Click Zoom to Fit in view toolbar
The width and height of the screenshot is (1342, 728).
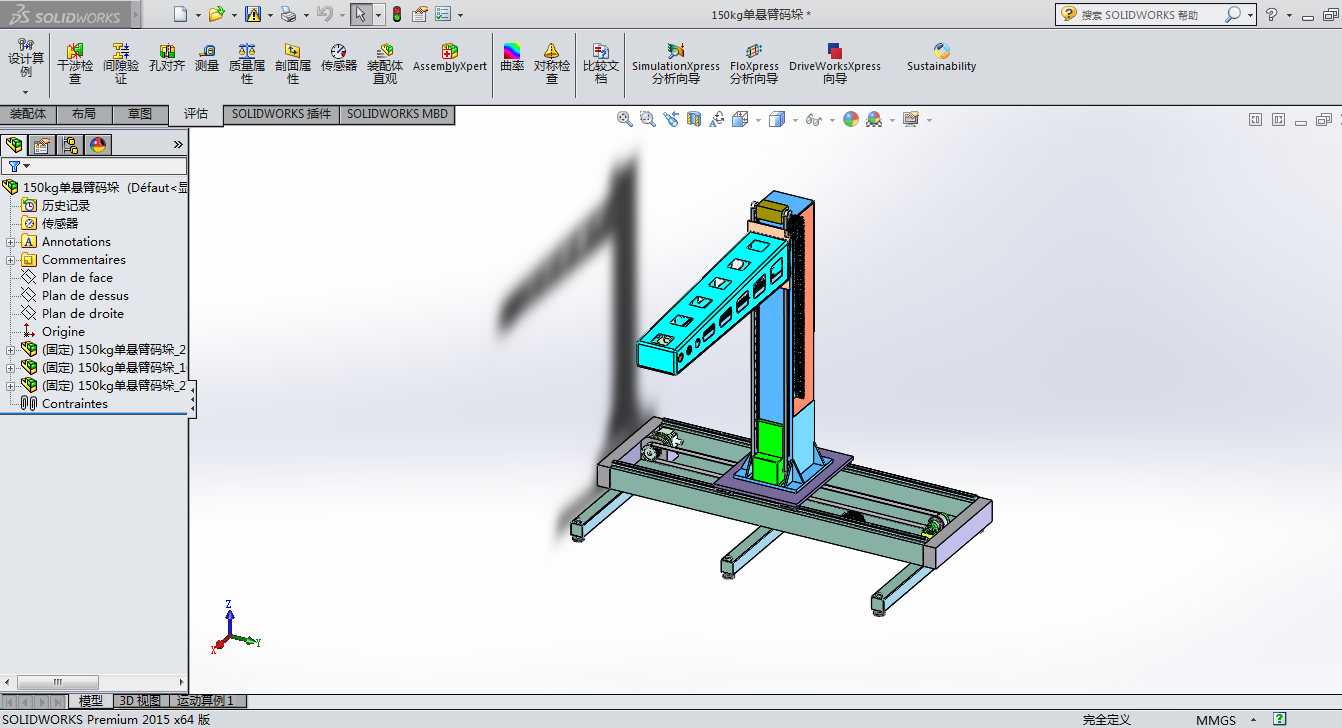pos(625,119)
